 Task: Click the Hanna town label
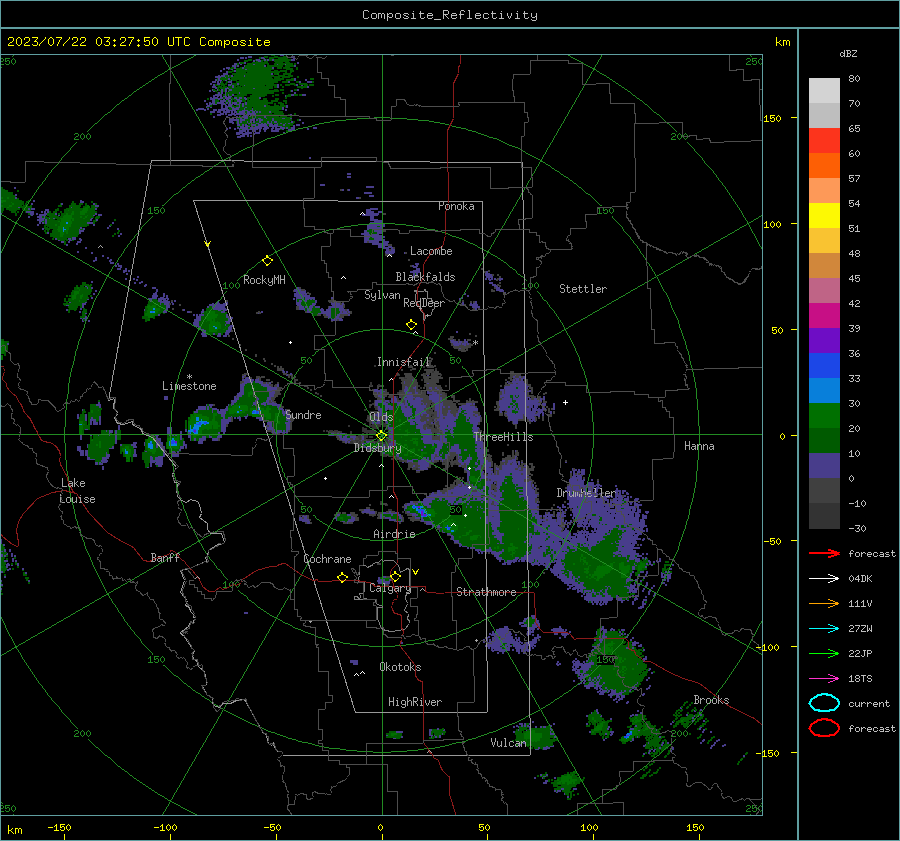699,446
